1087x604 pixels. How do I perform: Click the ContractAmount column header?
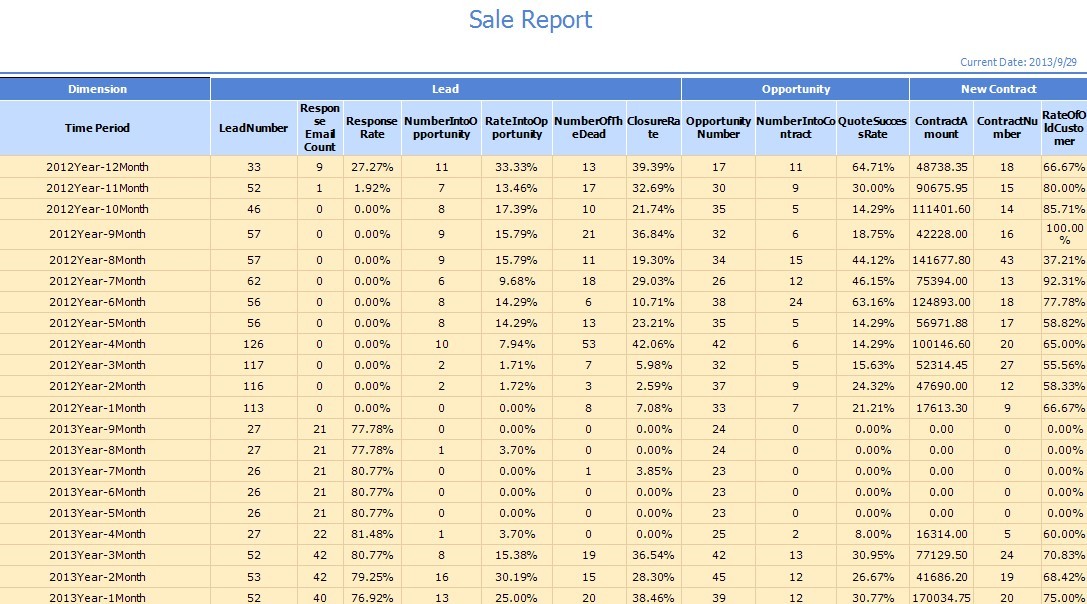click(941, 128)
